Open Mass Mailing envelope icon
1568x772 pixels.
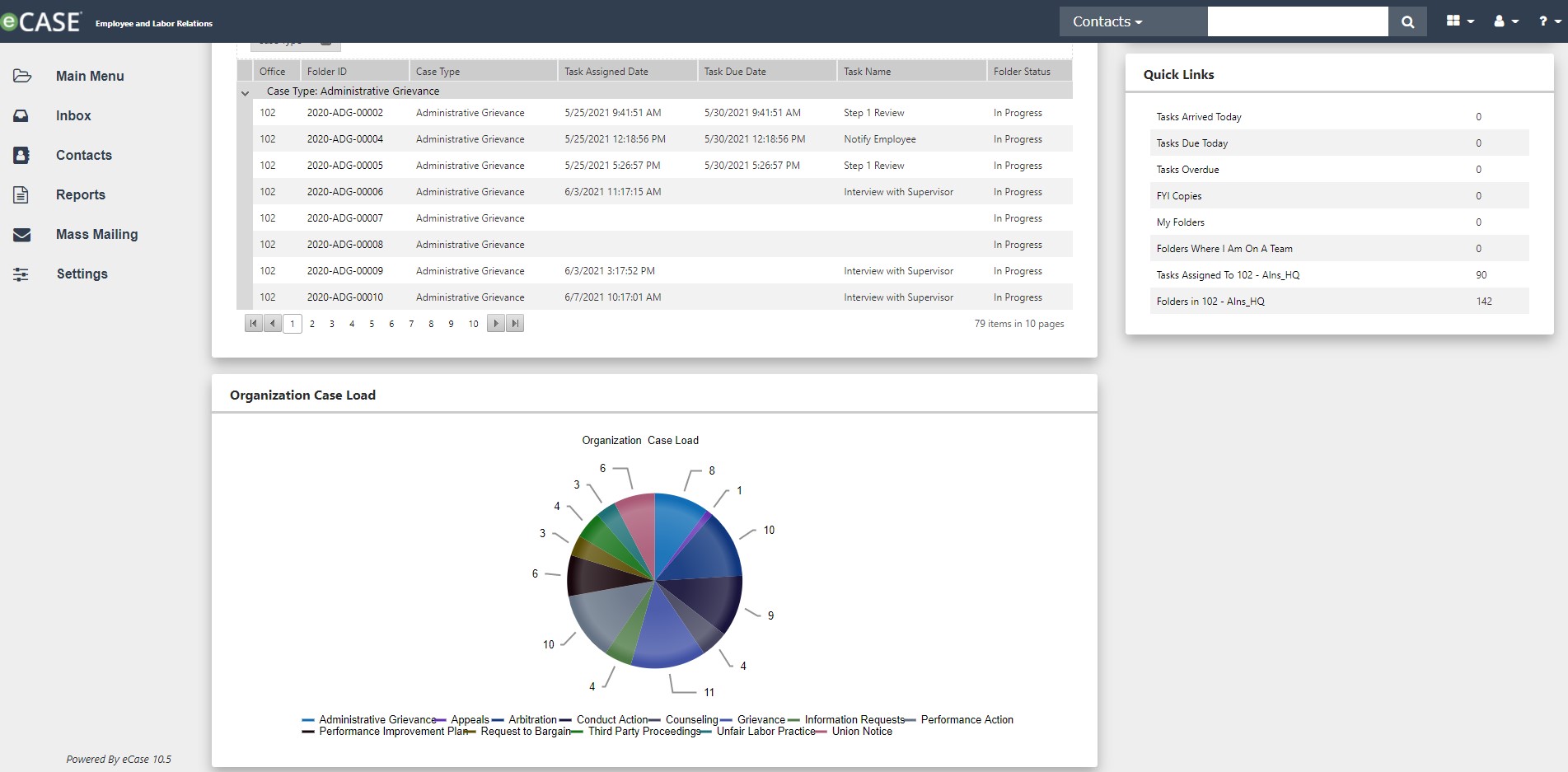click(21, 235)
